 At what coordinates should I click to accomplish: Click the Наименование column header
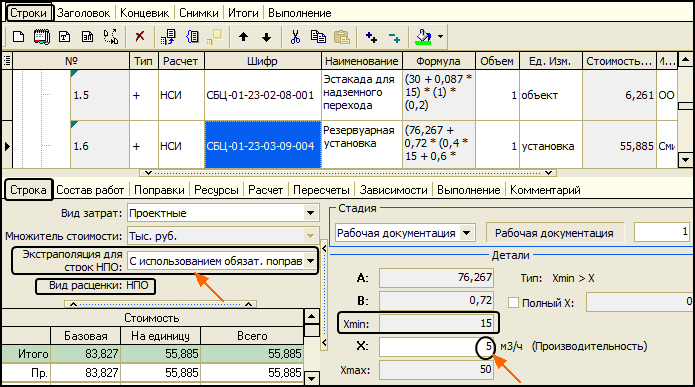tap(362, 61)
